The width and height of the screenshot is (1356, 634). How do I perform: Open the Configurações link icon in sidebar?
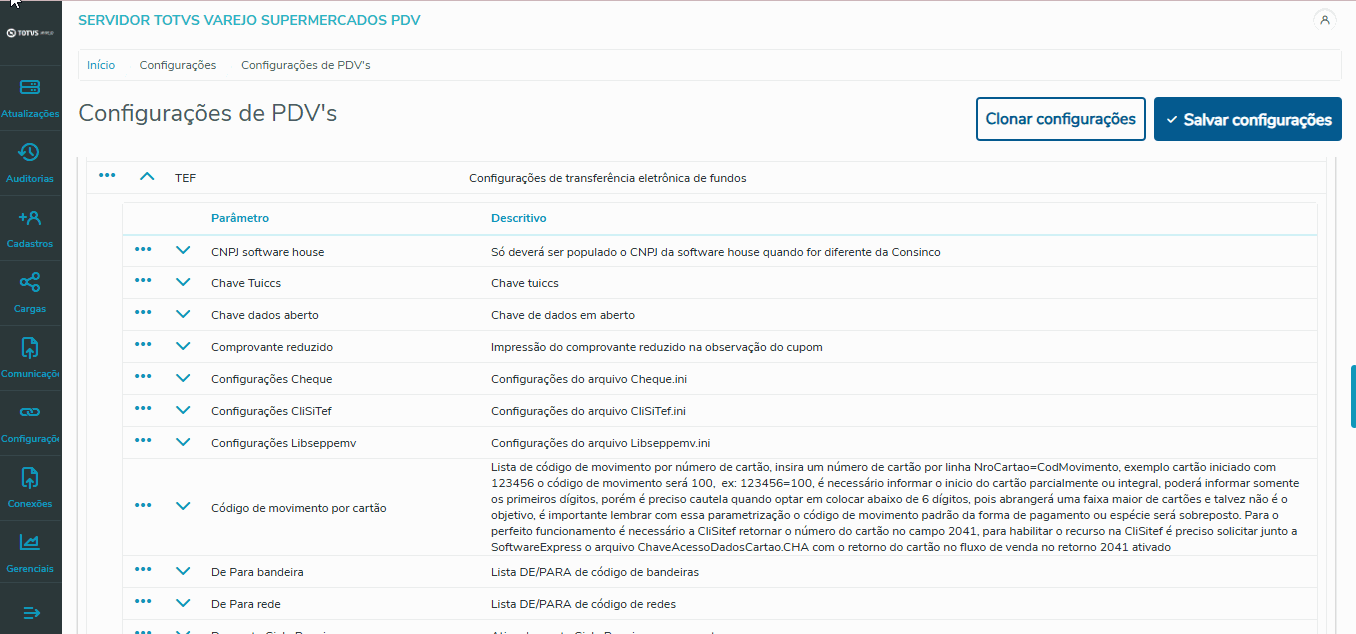click(x=30, y=412)
